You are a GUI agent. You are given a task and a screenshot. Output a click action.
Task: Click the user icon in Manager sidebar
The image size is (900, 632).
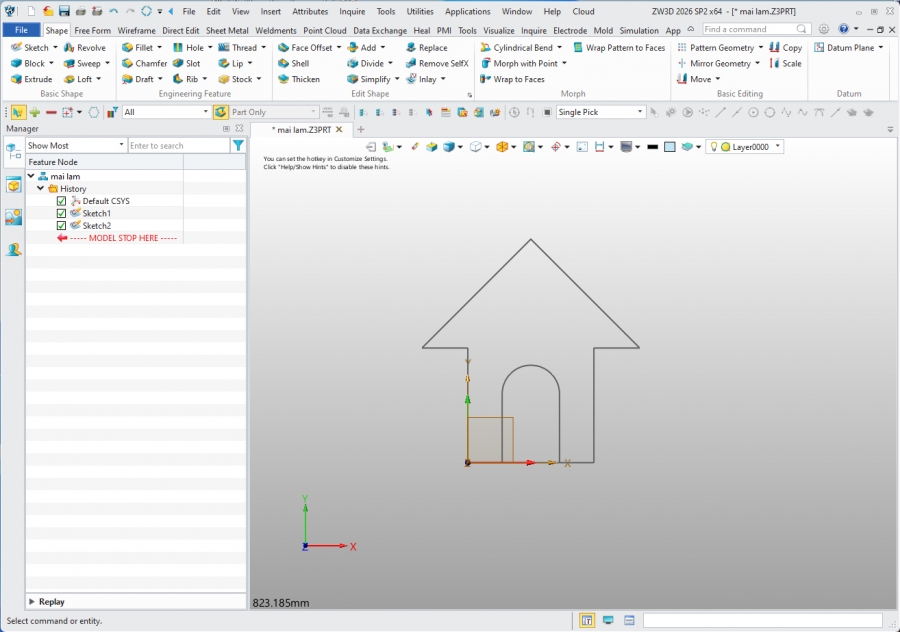pyautogui.click(x=14, y=250)
